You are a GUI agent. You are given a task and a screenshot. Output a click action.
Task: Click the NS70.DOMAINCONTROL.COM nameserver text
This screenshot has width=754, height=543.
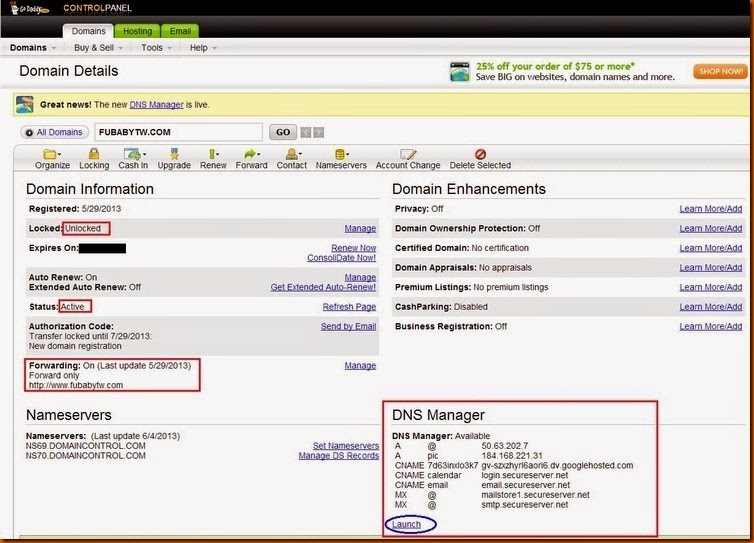pos(86,455)
